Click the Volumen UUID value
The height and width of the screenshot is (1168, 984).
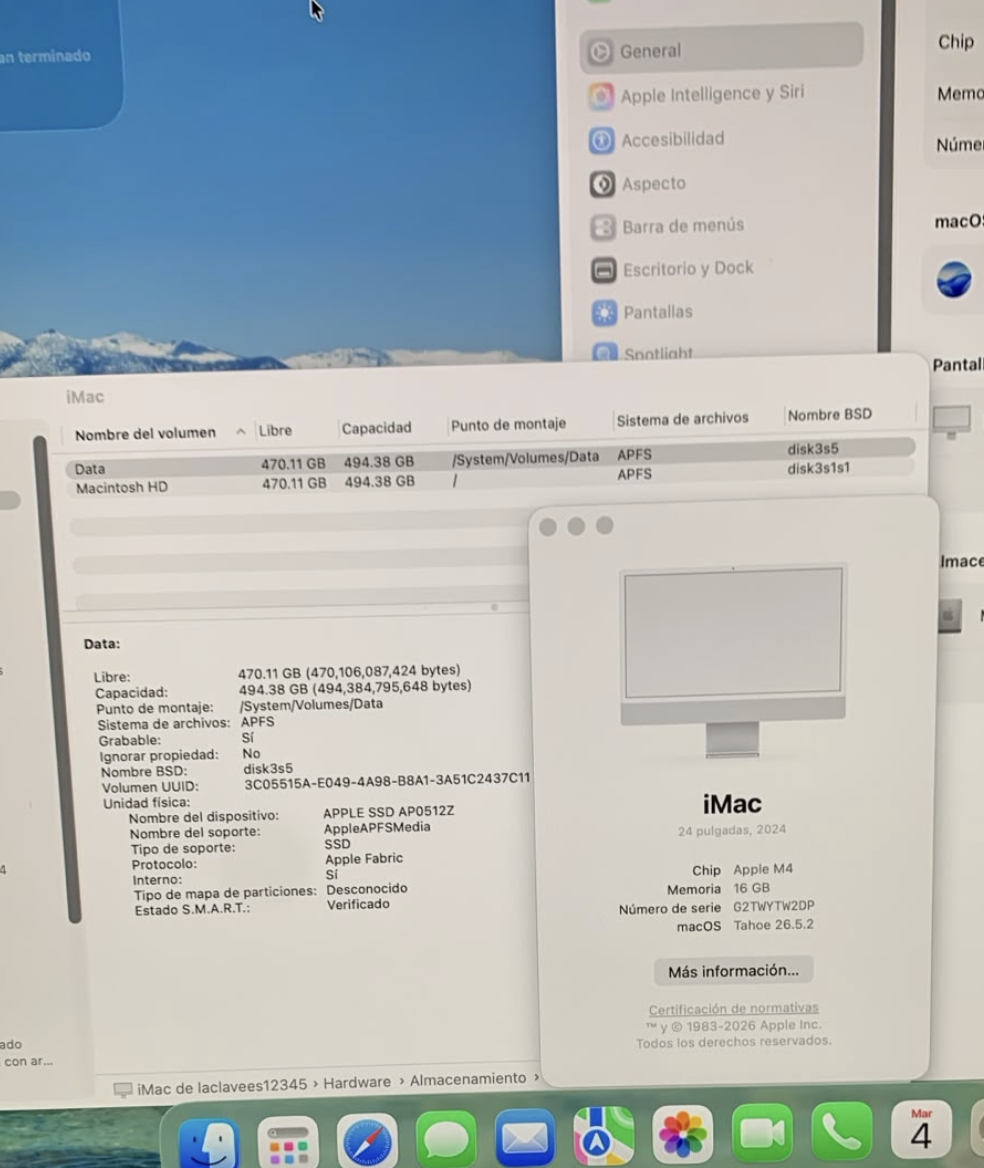pyautogui.click(x=387, y=780)
